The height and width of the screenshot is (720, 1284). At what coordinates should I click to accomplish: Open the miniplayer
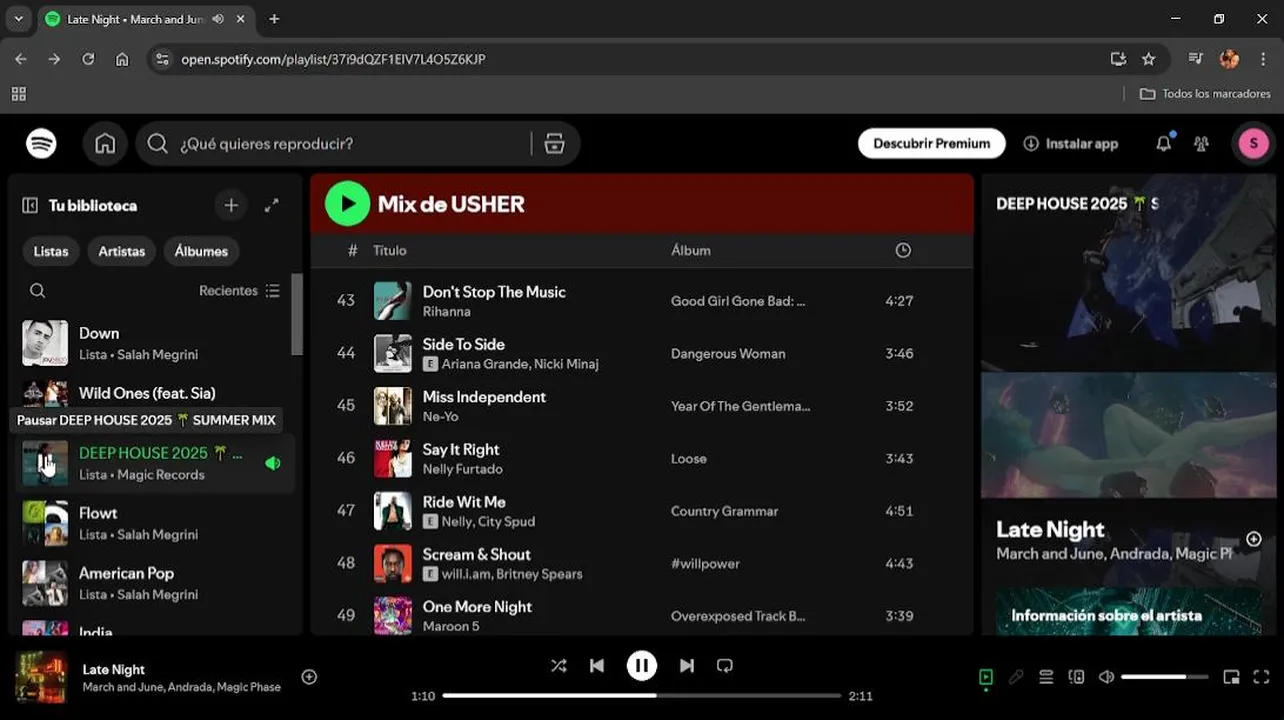coord(1231,677)
